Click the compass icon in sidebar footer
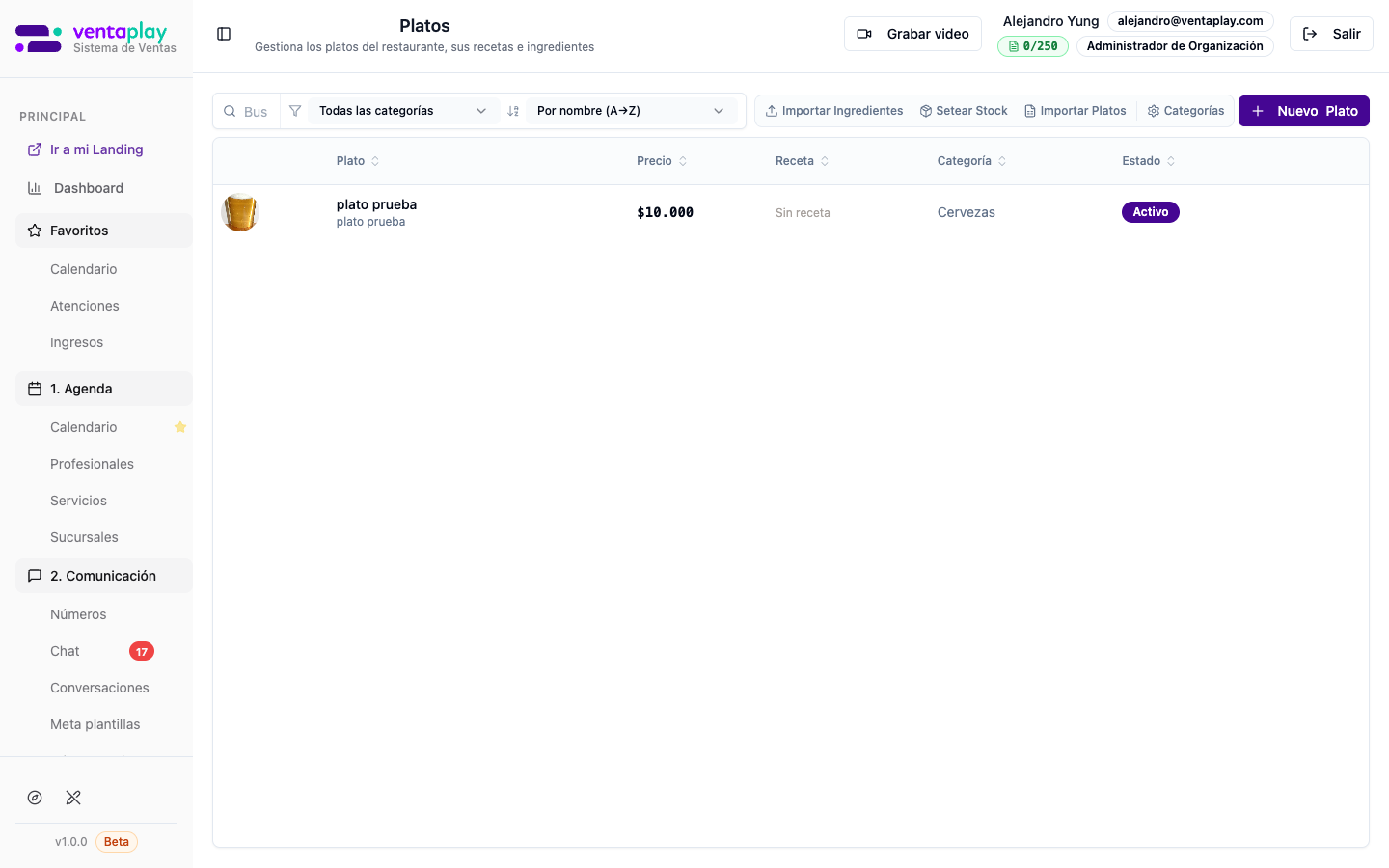This screenshot has height=868, width=1389. 35,798
